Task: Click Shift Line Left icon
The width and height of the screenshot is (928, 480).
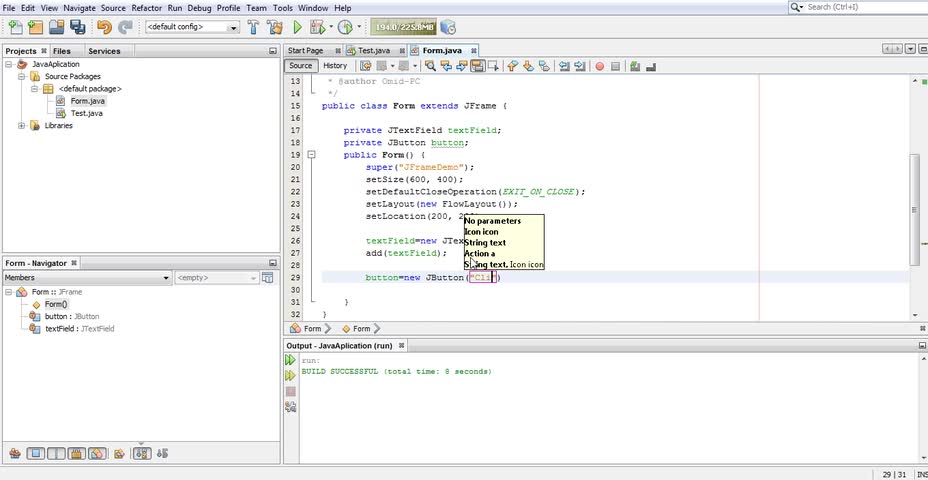Action: 564,66
